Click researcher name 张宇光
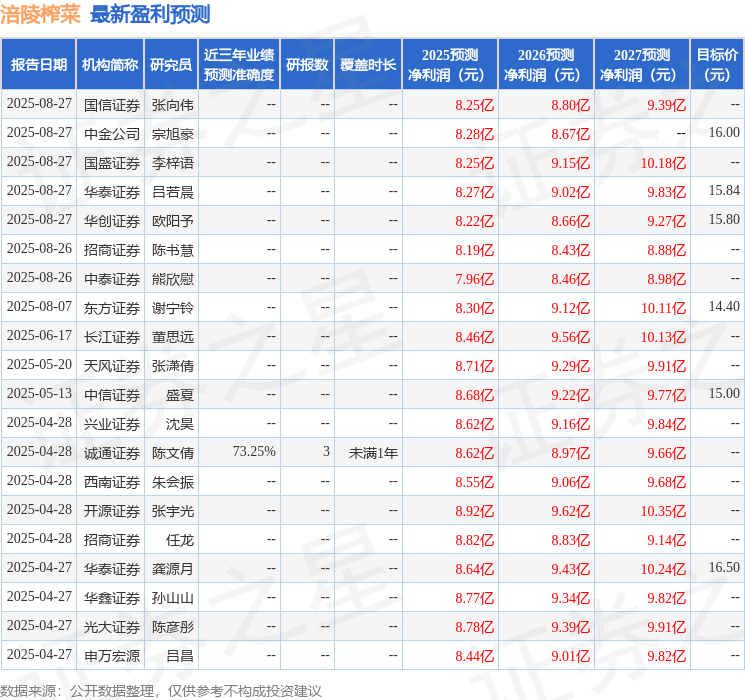This screenshot has width=745, height=700. click(172, 511)
